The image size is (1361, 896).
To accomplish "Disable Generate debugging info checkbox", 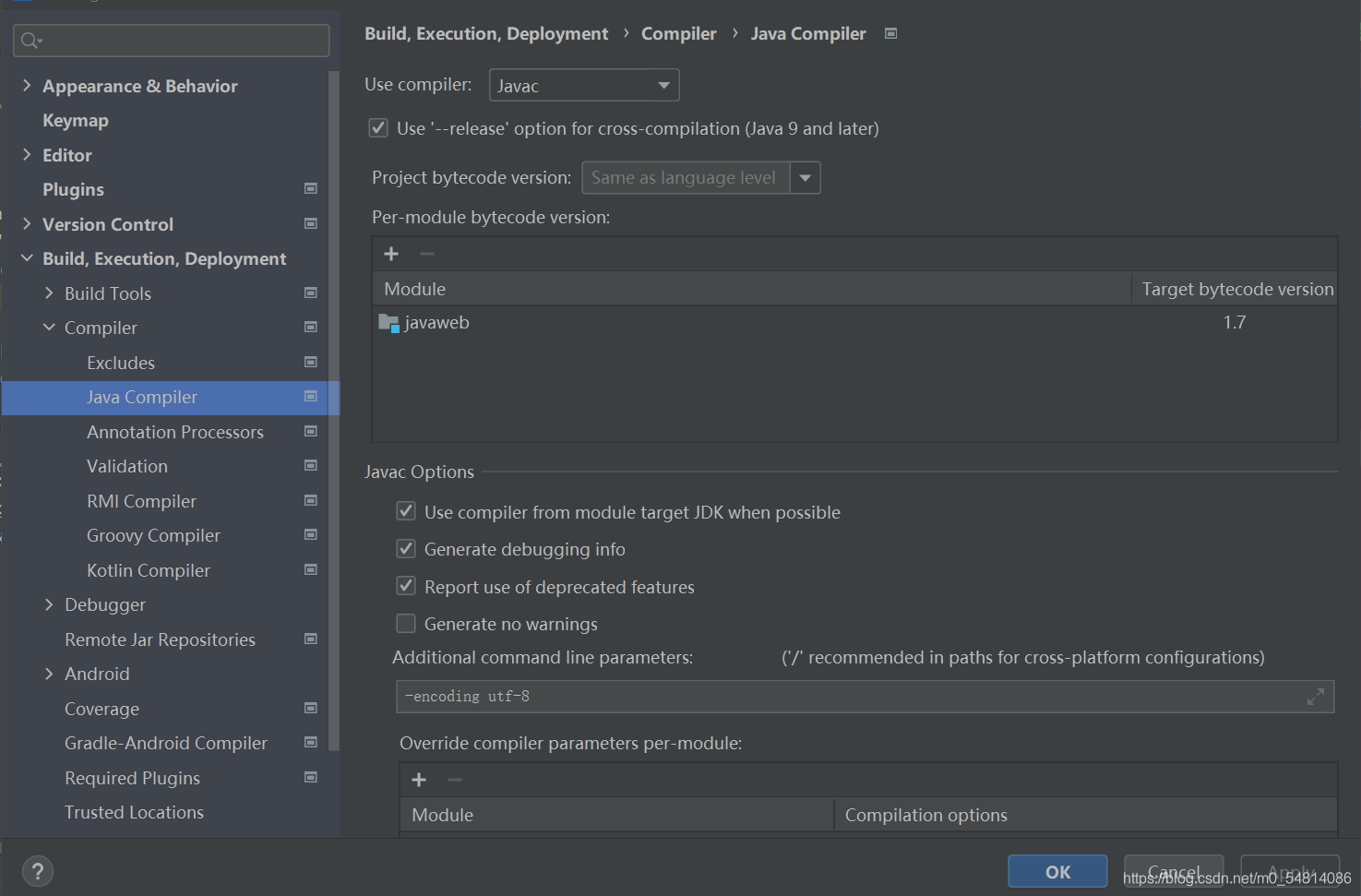I will click(406, 549).
